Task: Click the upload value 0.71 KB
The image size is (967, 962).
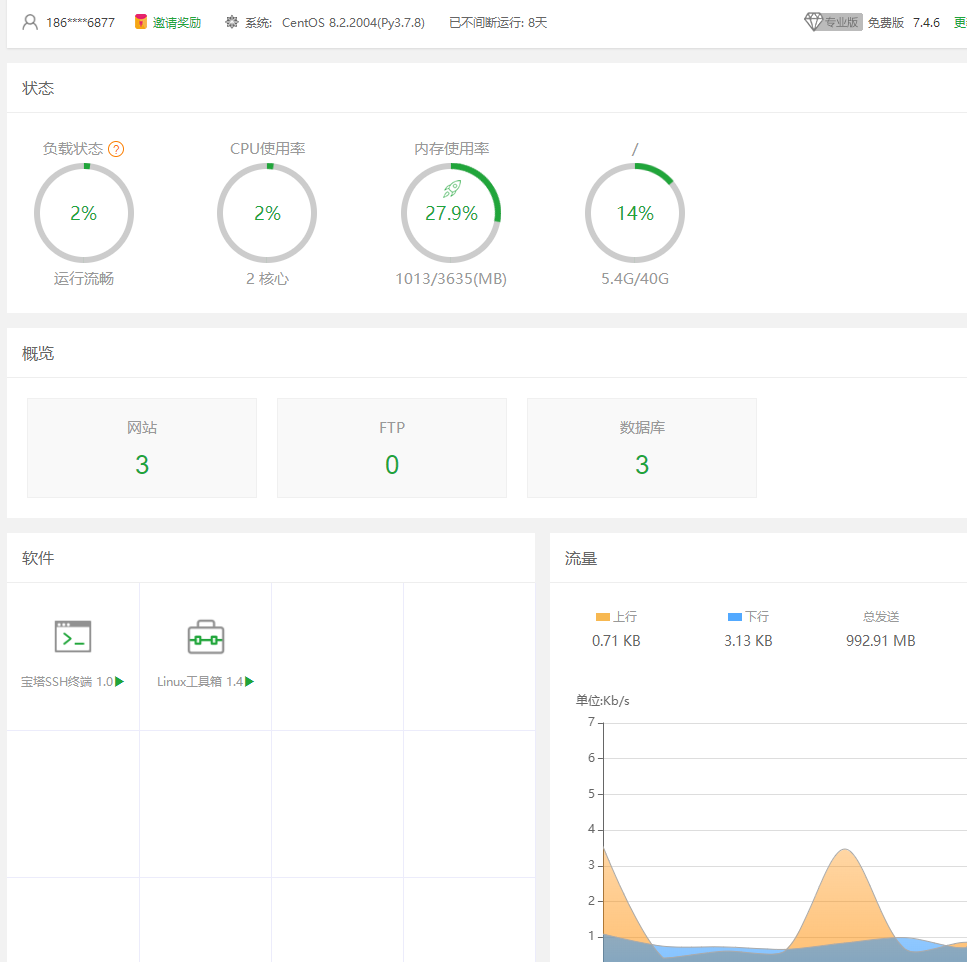Action: coord(616,641)
